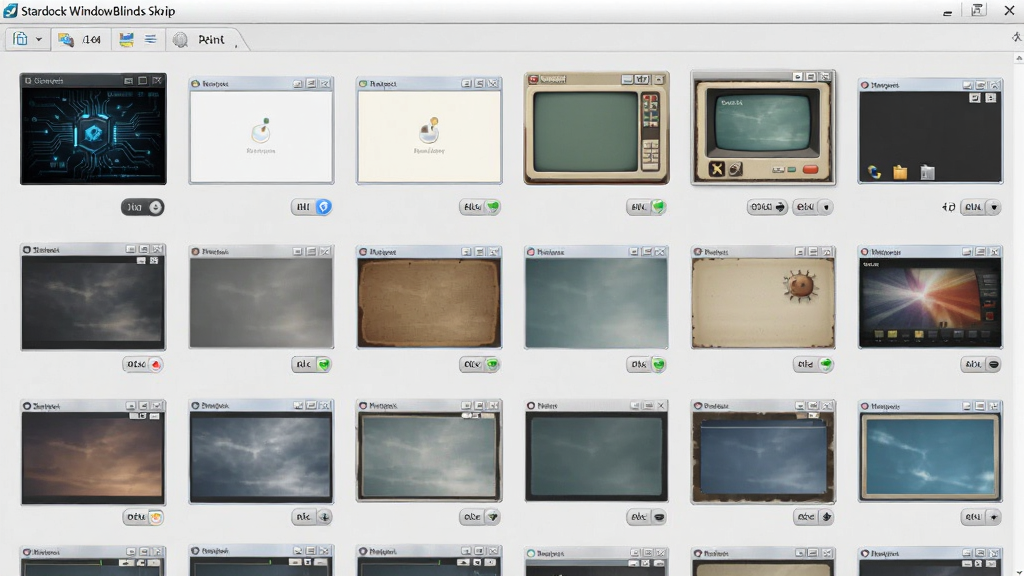Click the arrow pill button under CRT monitor skin
This screenshot has height=576, width=1024.
[x=767, y=207]
